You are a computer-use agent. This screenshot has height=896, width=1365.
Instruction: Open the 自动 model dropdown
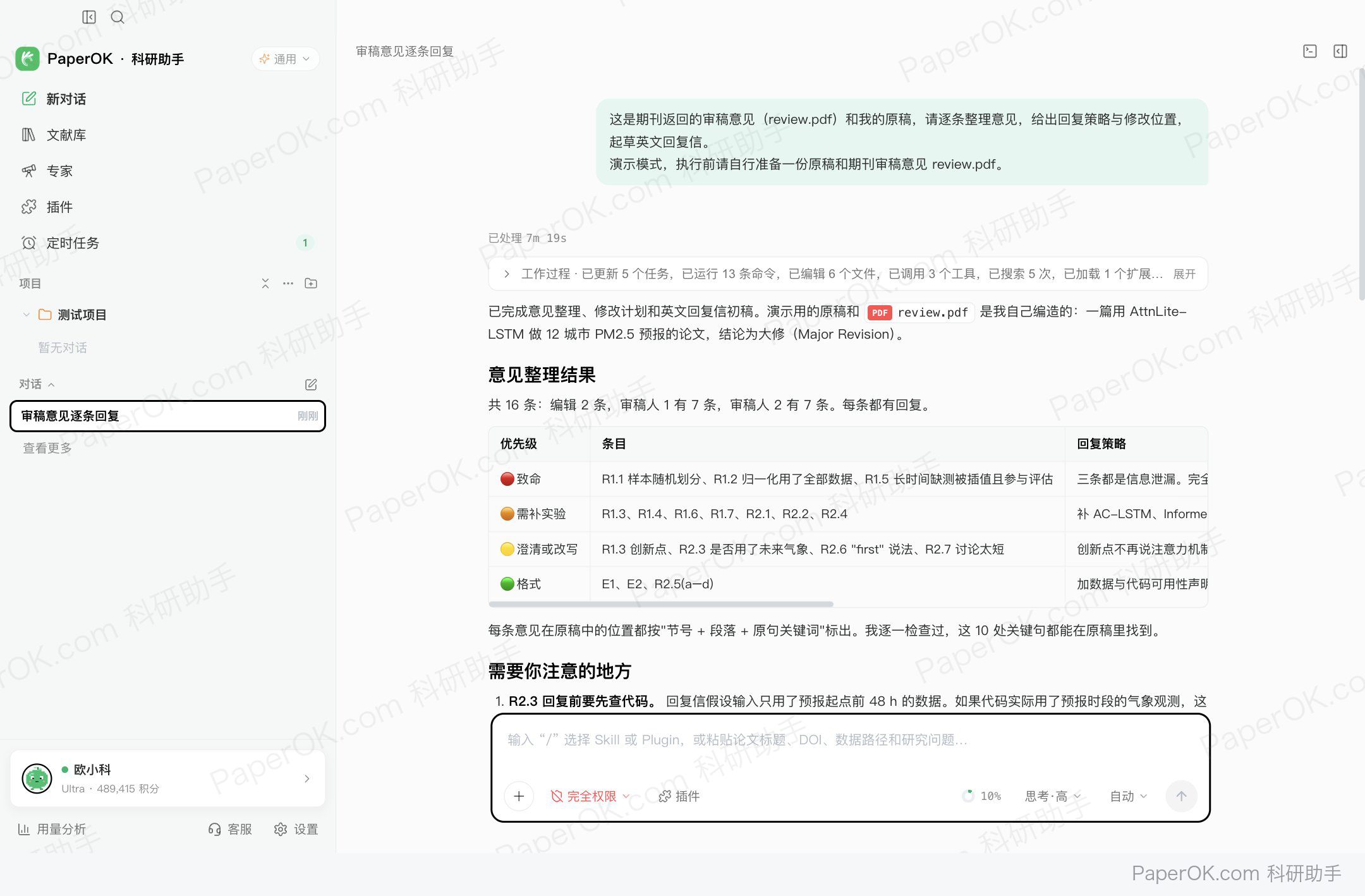(1128, 796)
